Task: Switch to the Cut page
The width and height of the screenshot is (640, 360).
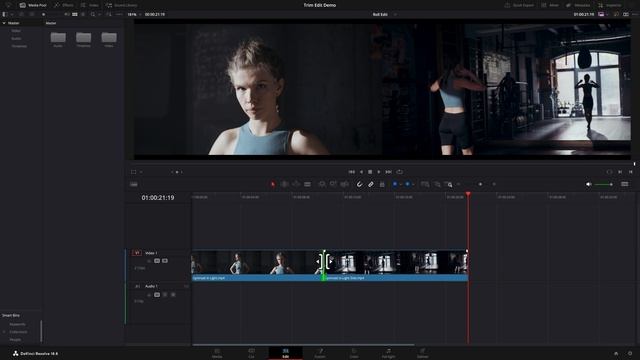Action: click(x=251, y=353)
